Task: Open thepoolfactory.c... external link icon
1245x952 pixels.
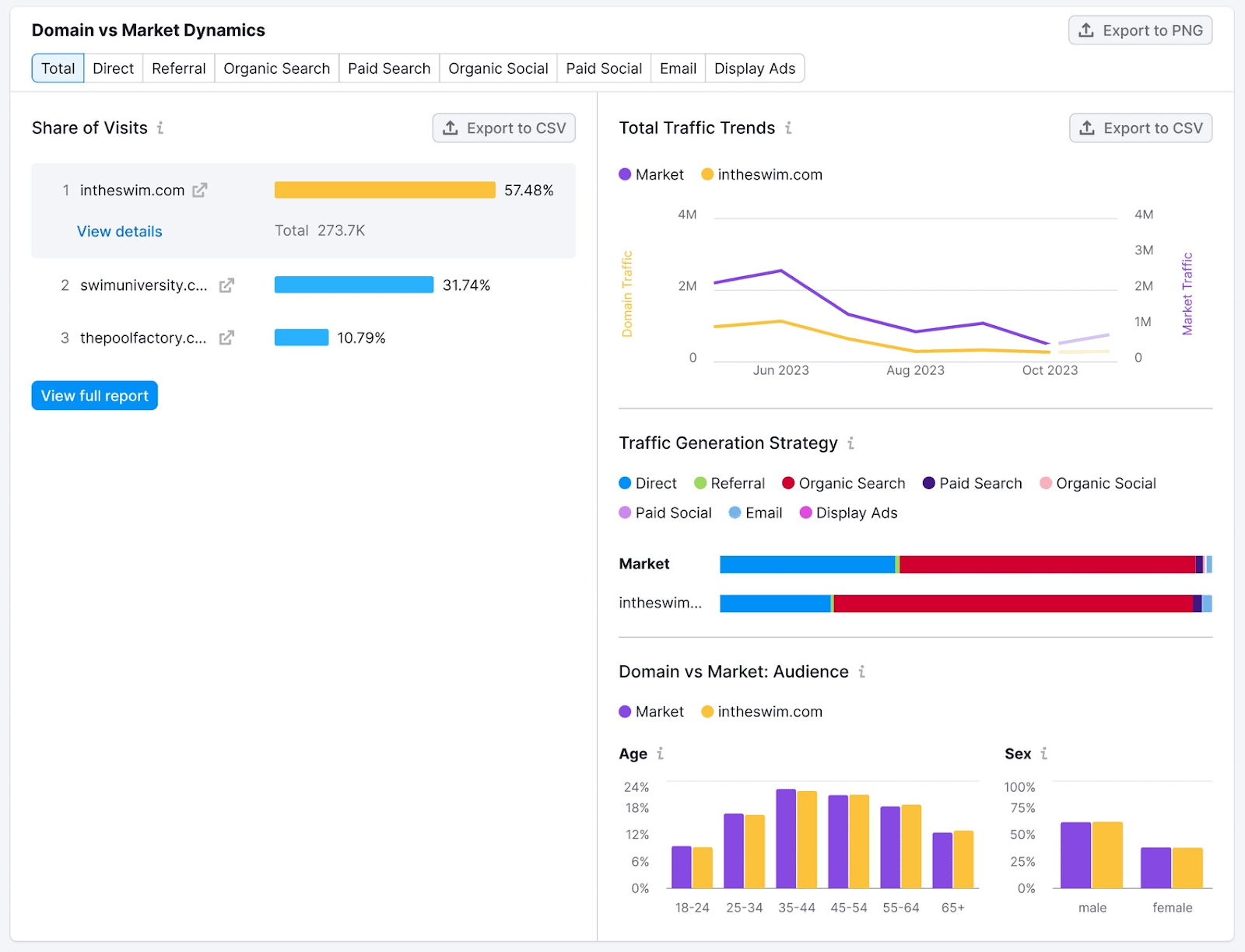Action: click(226, 338)
